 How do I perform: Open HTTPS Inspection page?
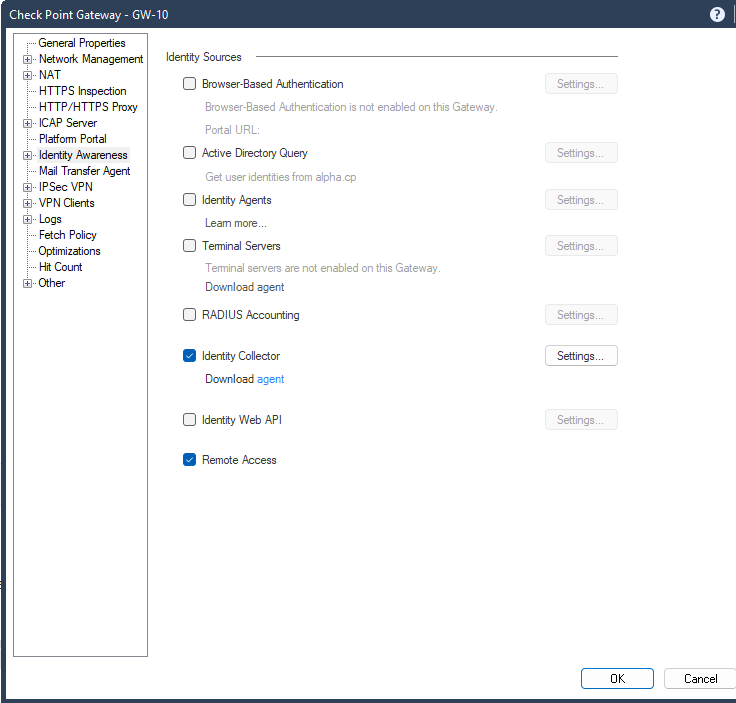[83, 91]
